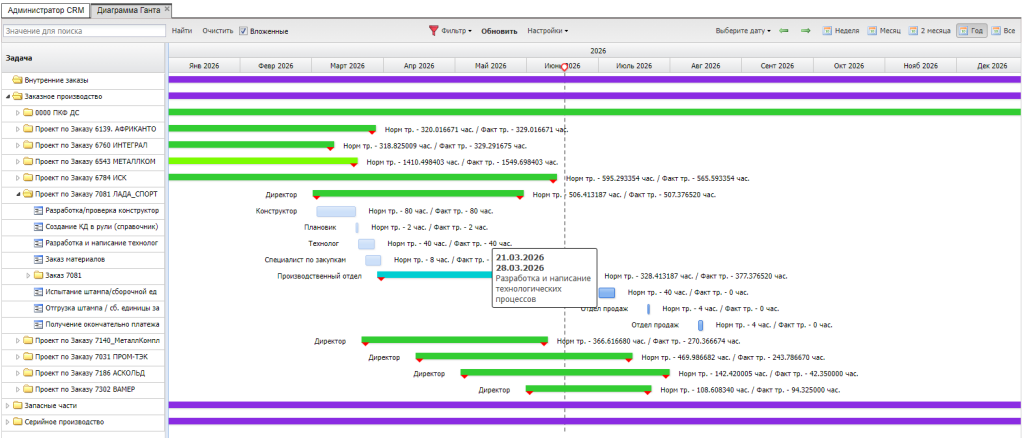
Task: Click green bar of 7302 ВАМЕР project
Action: (588, 388)
